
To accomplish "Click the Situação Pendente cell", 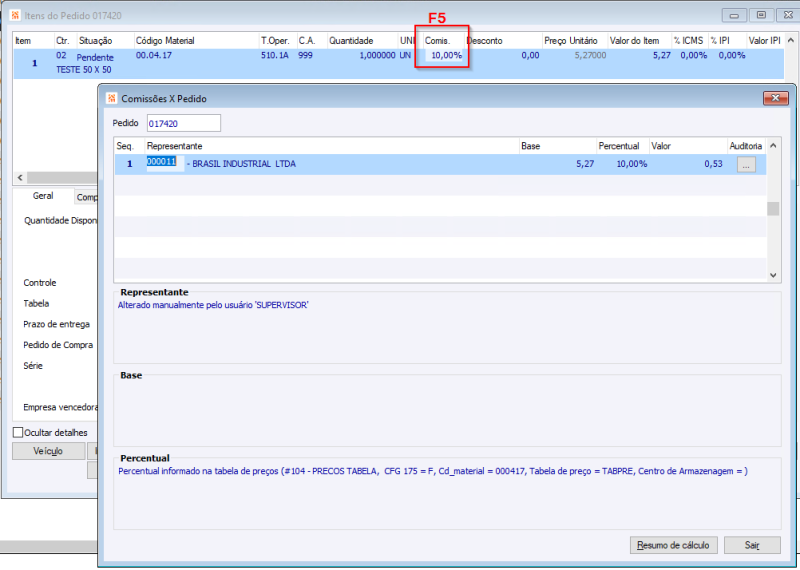I will point(95,58).
